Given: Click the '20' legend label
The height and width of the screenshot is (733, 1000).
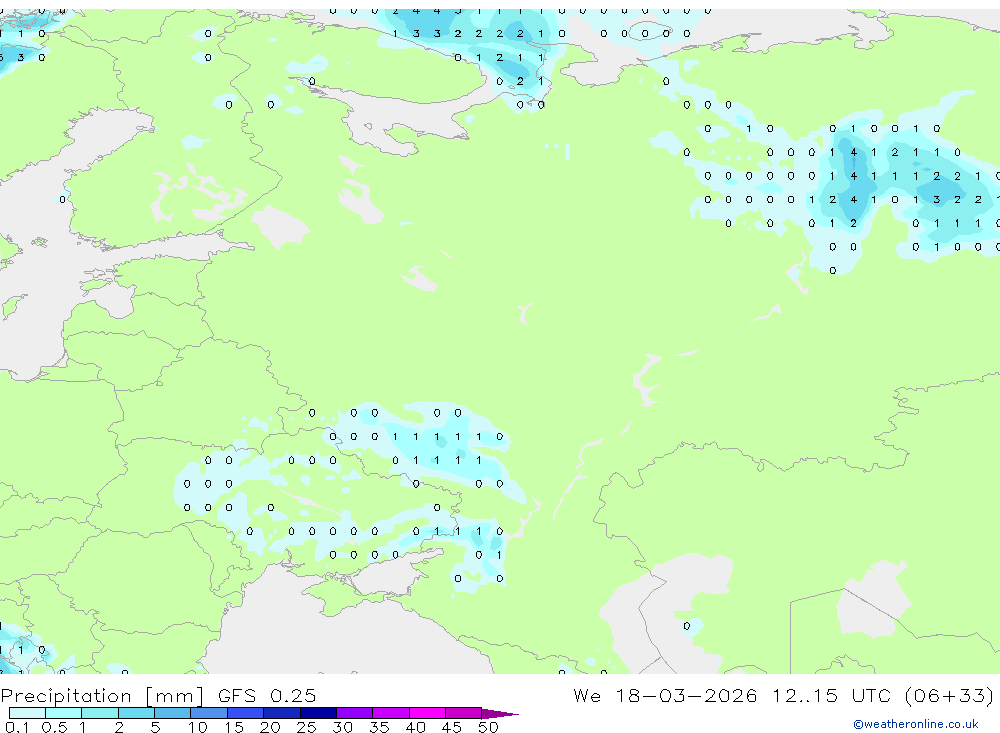Looking at the screenshot, I should click(270, 727).
